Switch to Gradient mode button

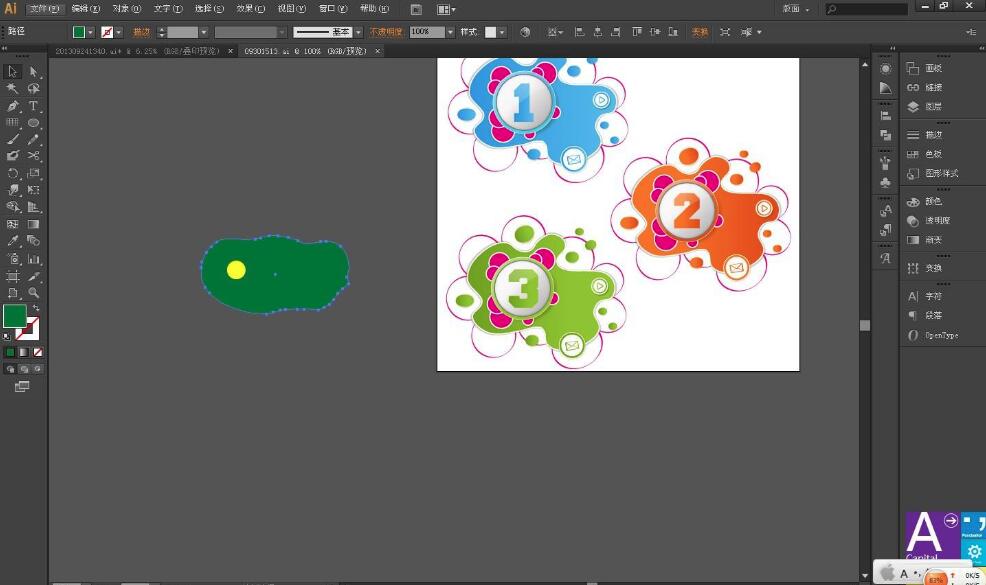pyautogui.click(x=24, y=352)
